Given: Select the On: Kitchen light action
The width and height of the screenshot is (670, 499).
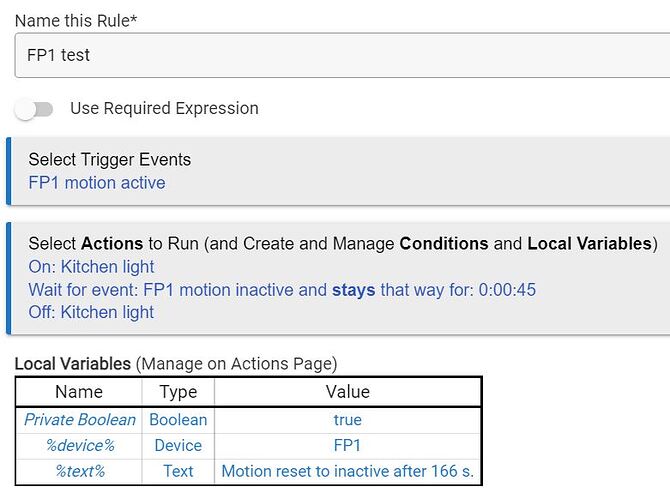Looking at the screenshot, I should (92, 267).
